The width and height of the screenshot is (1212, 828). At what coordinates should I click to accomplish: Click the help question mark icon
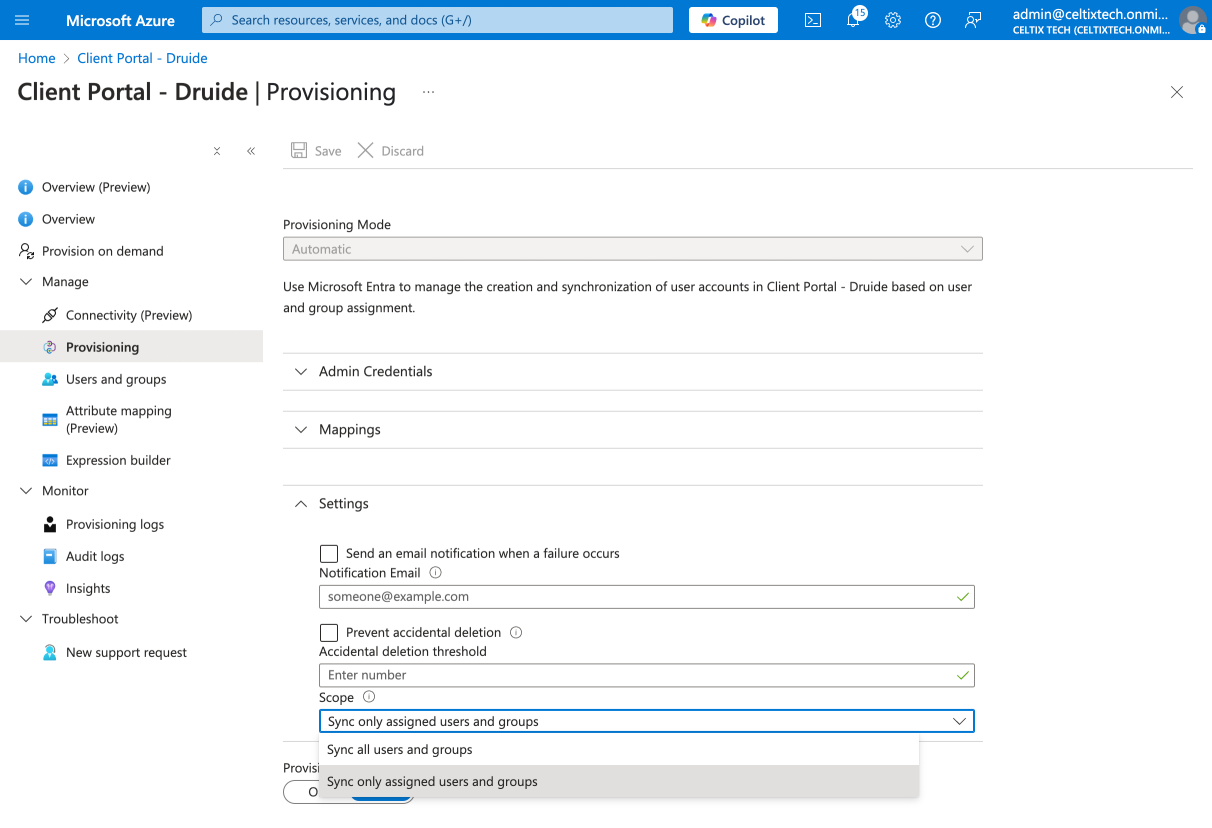[933, 20]
